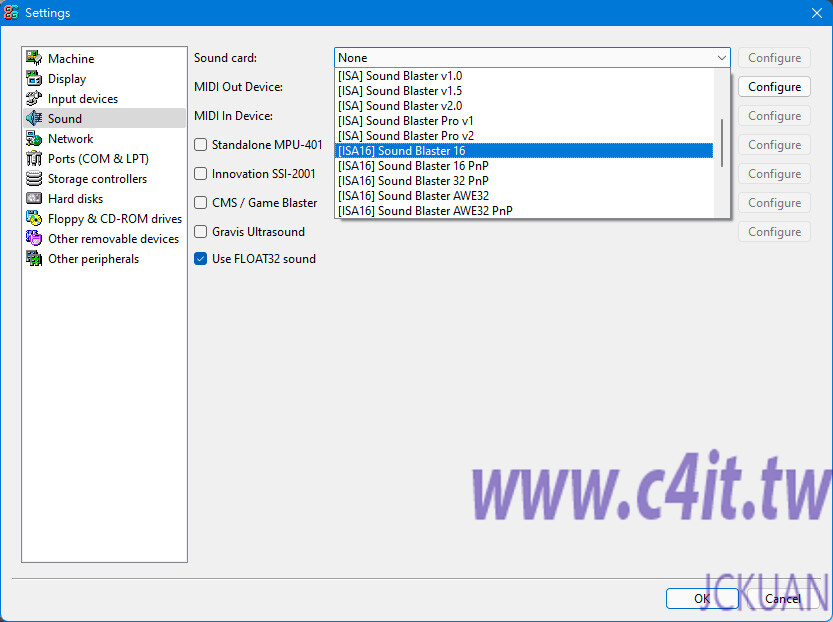The height and width of the screenshot is (622, 833).
Task: Click the Storage controllers icon
Action: tap(34, 178)
